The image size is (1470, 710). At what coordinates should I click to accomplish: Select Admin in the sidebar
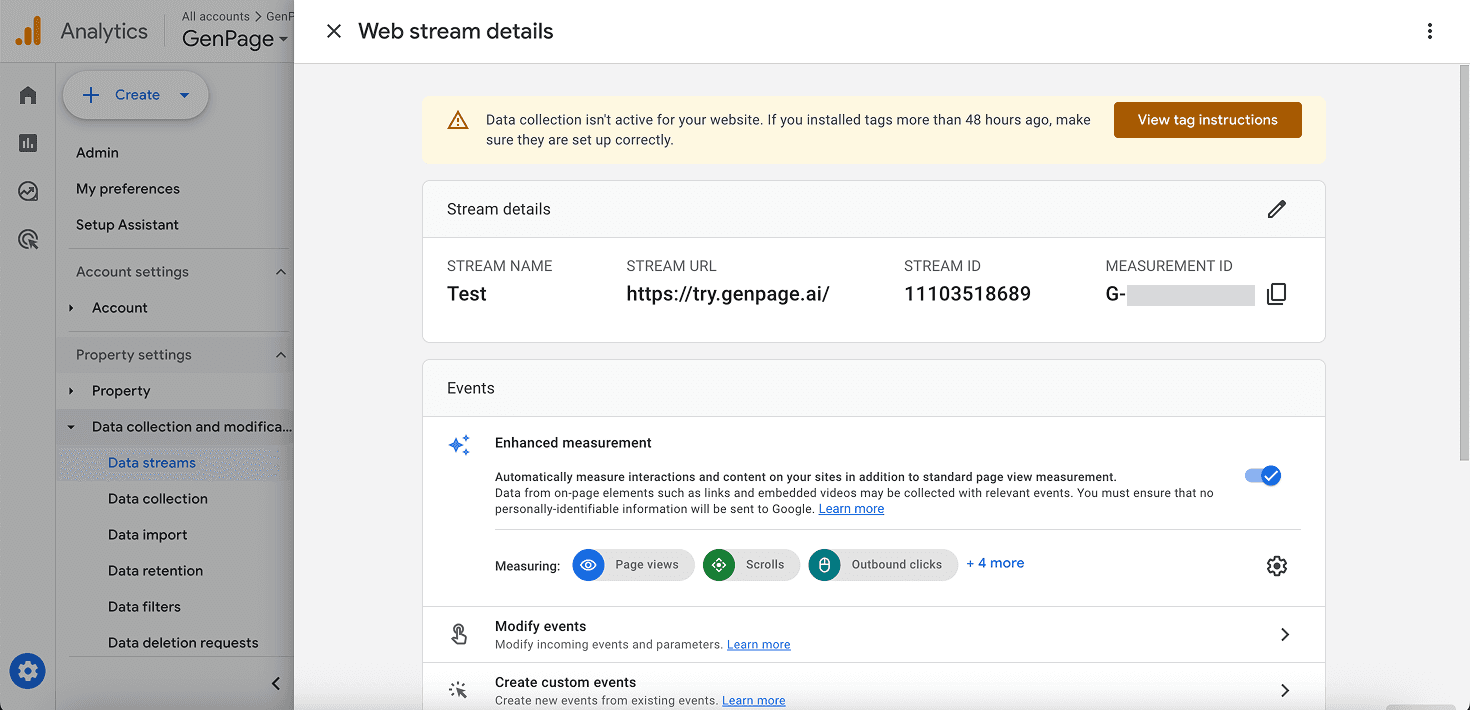pos(97,153)
